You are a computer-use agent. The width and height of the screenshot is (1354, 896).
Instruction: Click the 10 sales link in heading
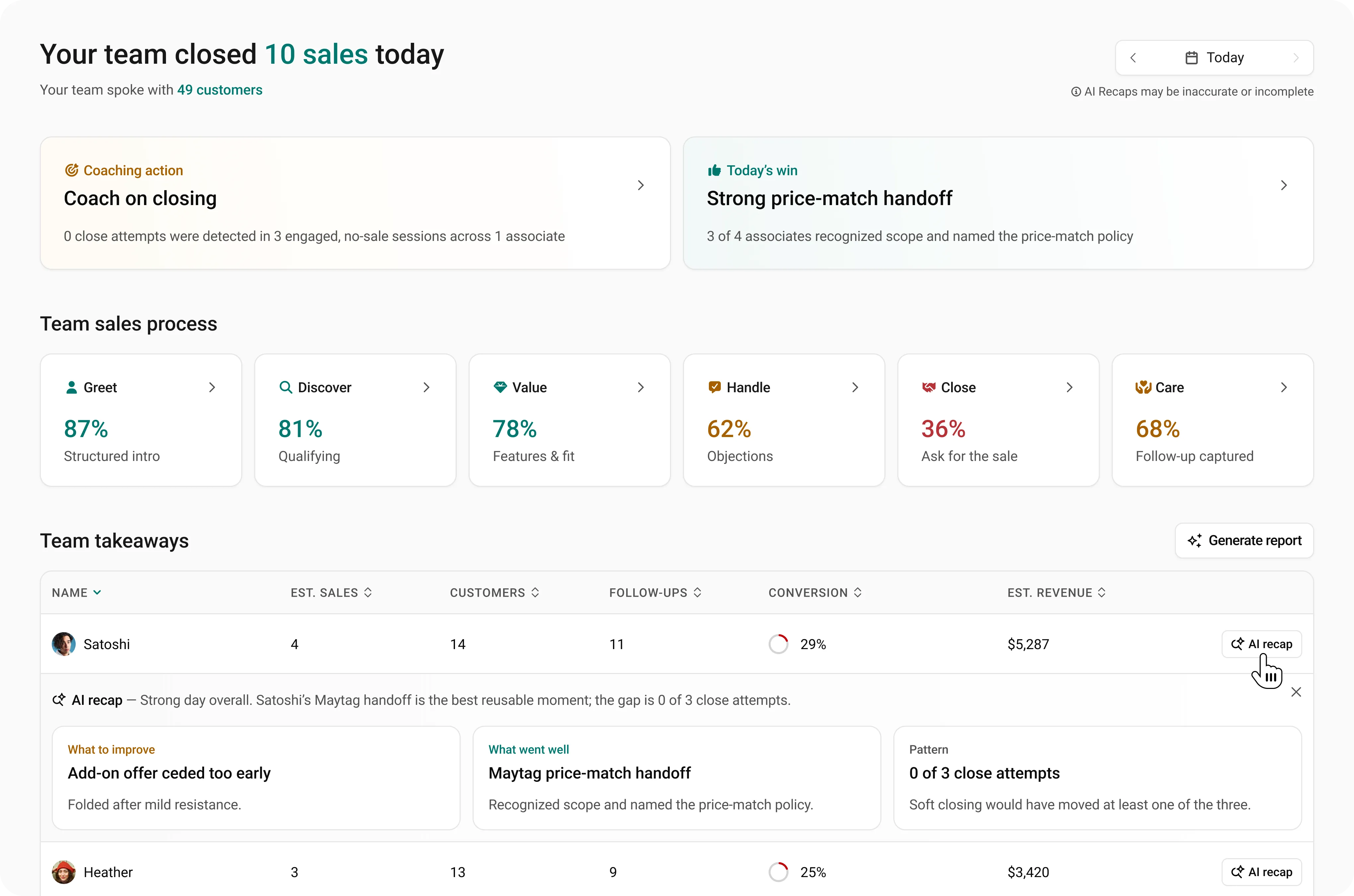(x=316, y=55)
